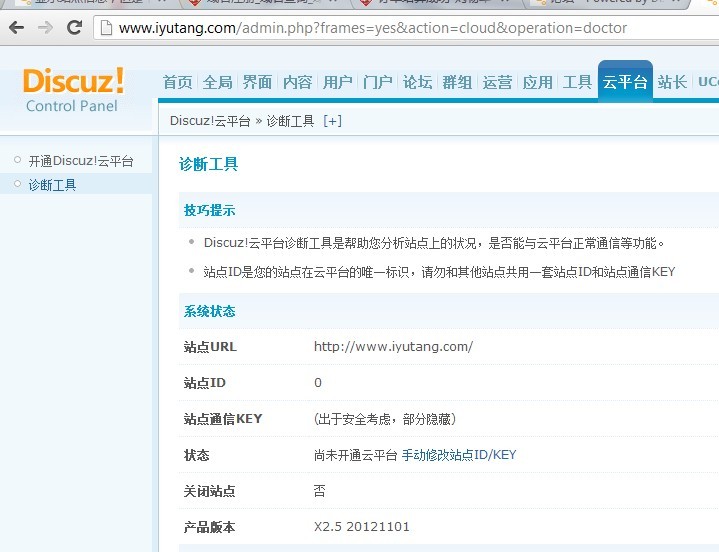The image size is (719, 552).
Task: Open the 应用 menu tab
Action: point(537,83)
